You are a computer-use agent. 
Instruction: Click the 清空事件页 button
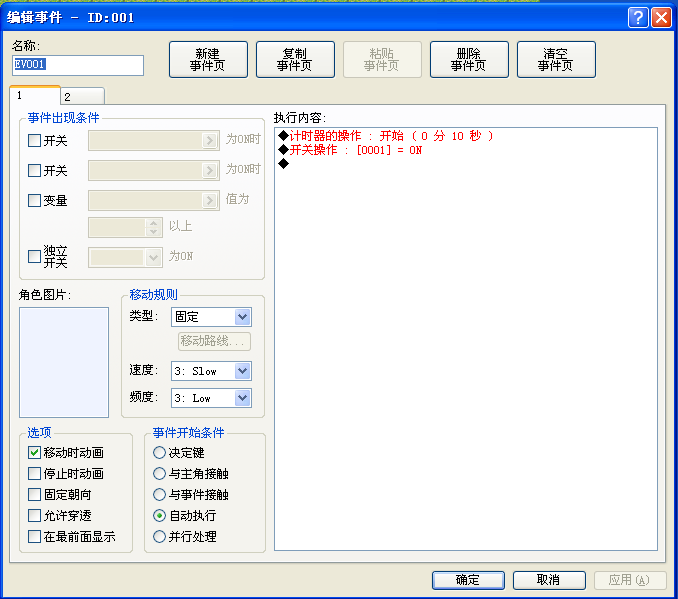[x=556, y=60]
